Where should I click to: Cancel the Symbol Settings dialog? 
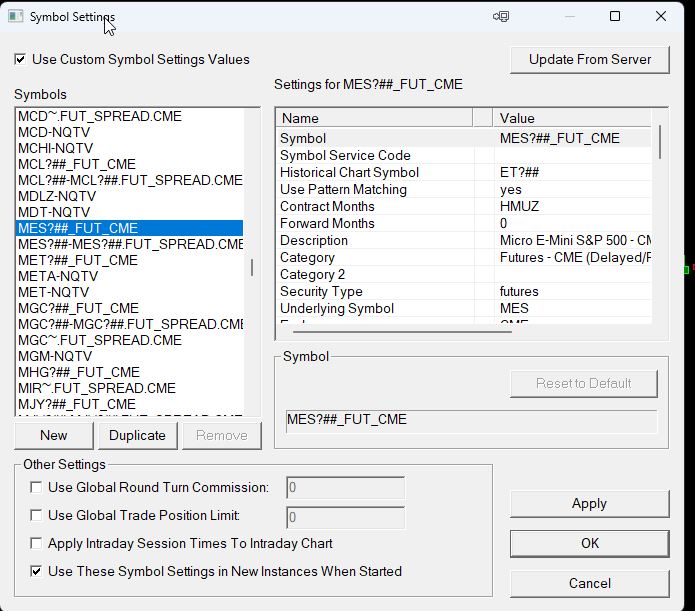click(590, 584)
